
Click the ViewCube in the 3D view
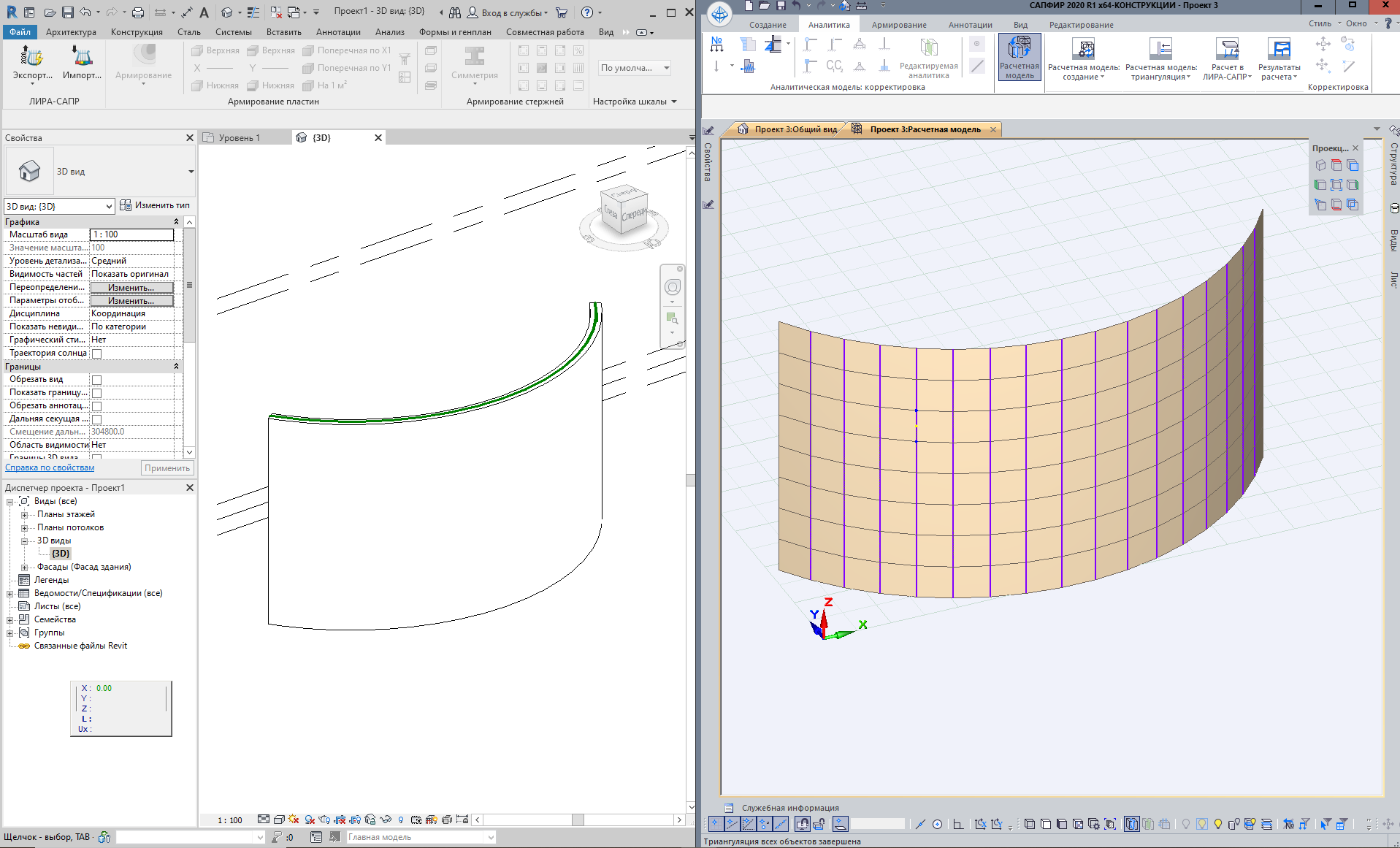point(624,210)
